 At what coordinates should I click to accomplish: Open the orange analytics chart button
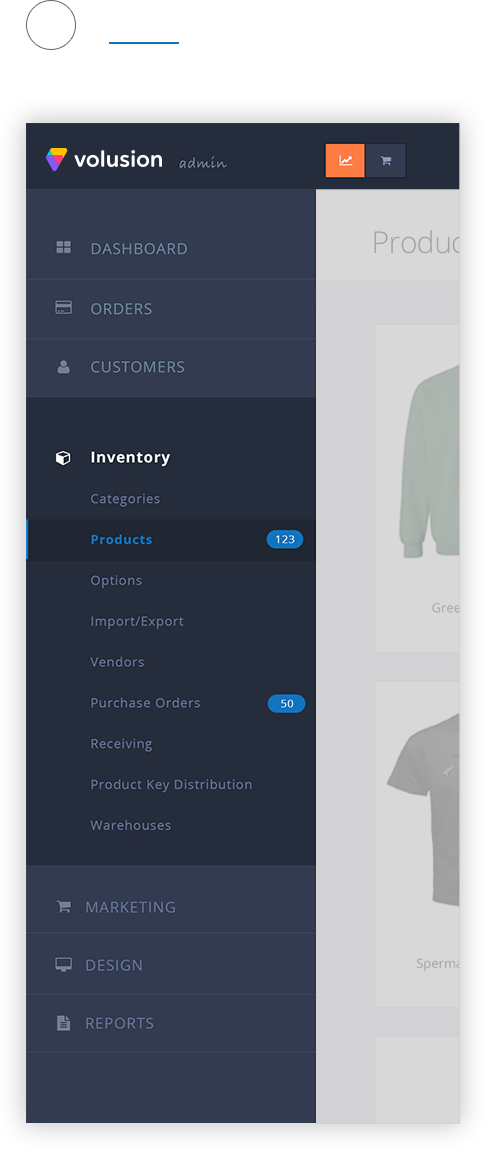pyautogui.click(x=345, y=160)
